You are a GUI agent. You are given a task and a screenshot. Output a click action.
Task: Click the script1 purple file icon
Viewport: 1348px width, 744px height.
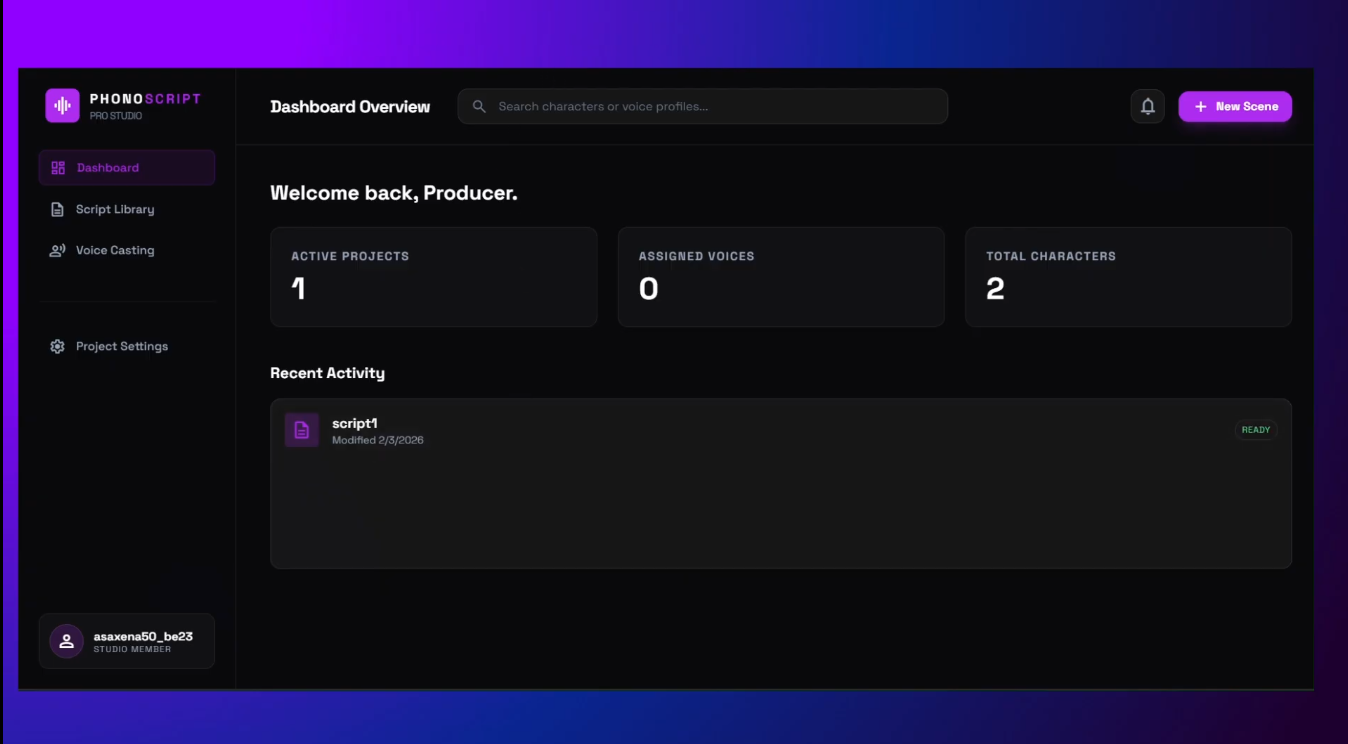tap(302, 430)
